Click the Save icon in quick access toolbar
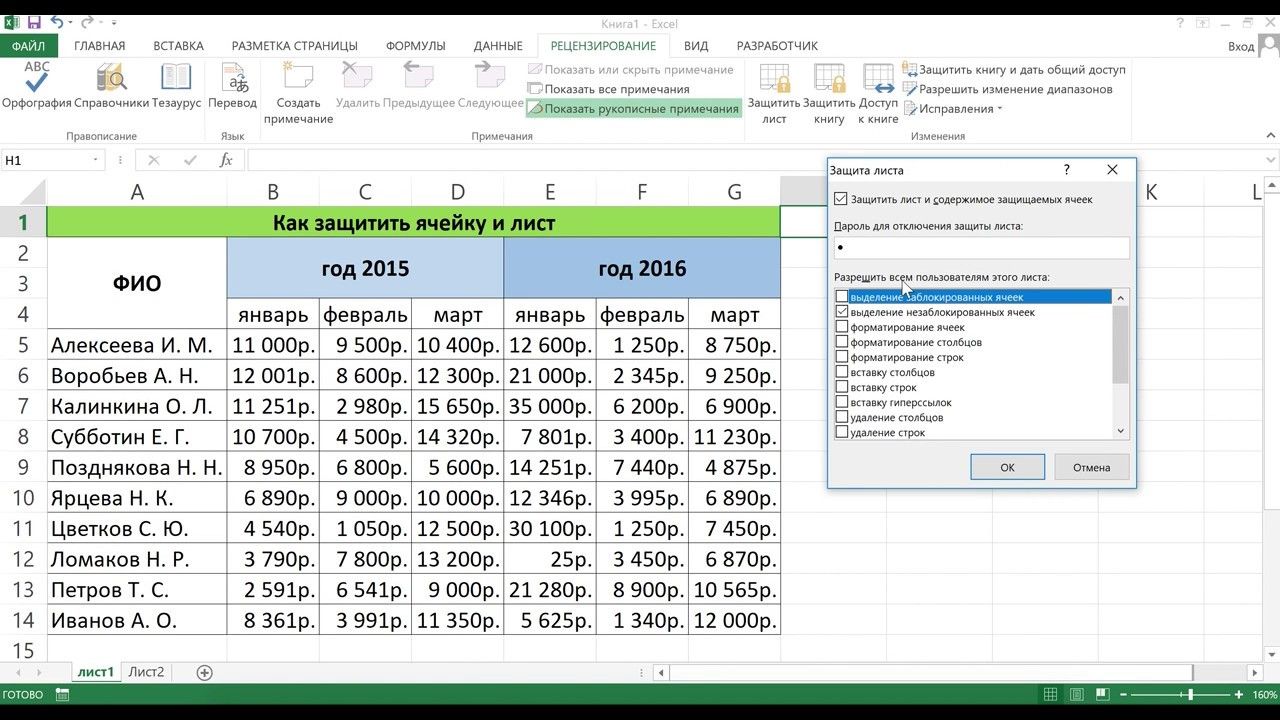 coord(33,22)
